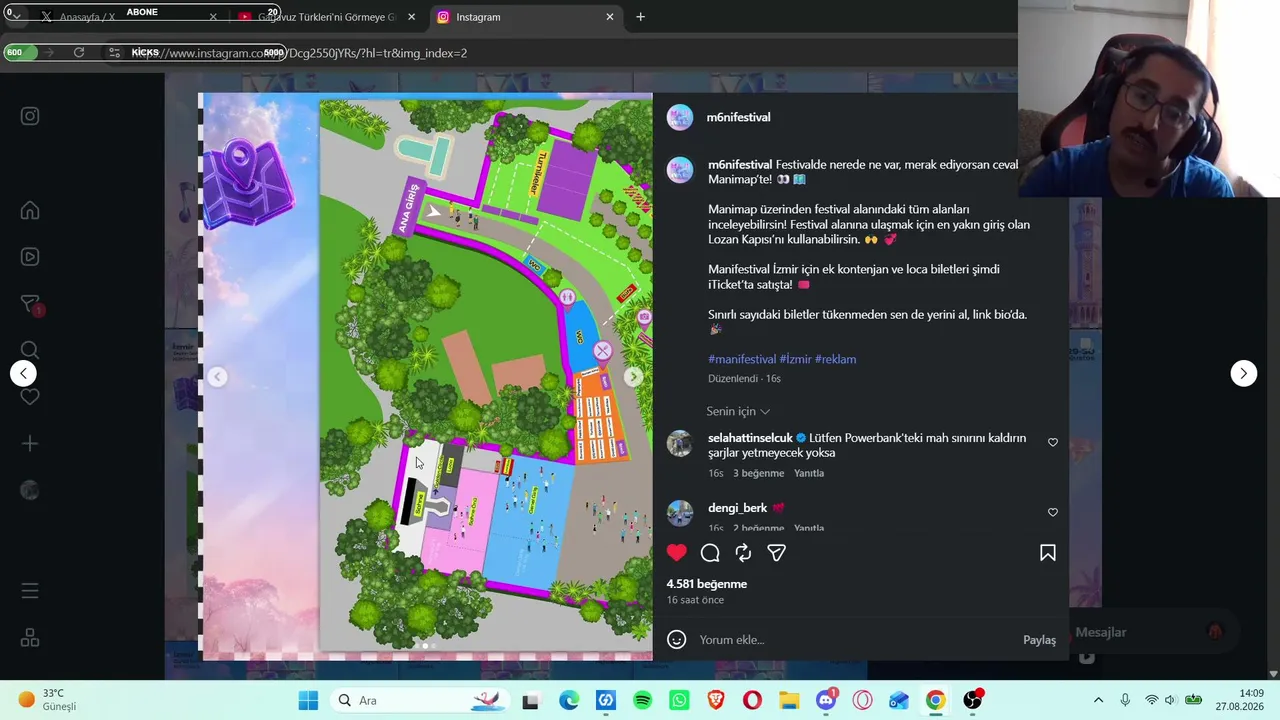The height and width of the screenshot is (720, 1280).
Task: Open emoji picker in comment box
Action: [x=677, y=640]
